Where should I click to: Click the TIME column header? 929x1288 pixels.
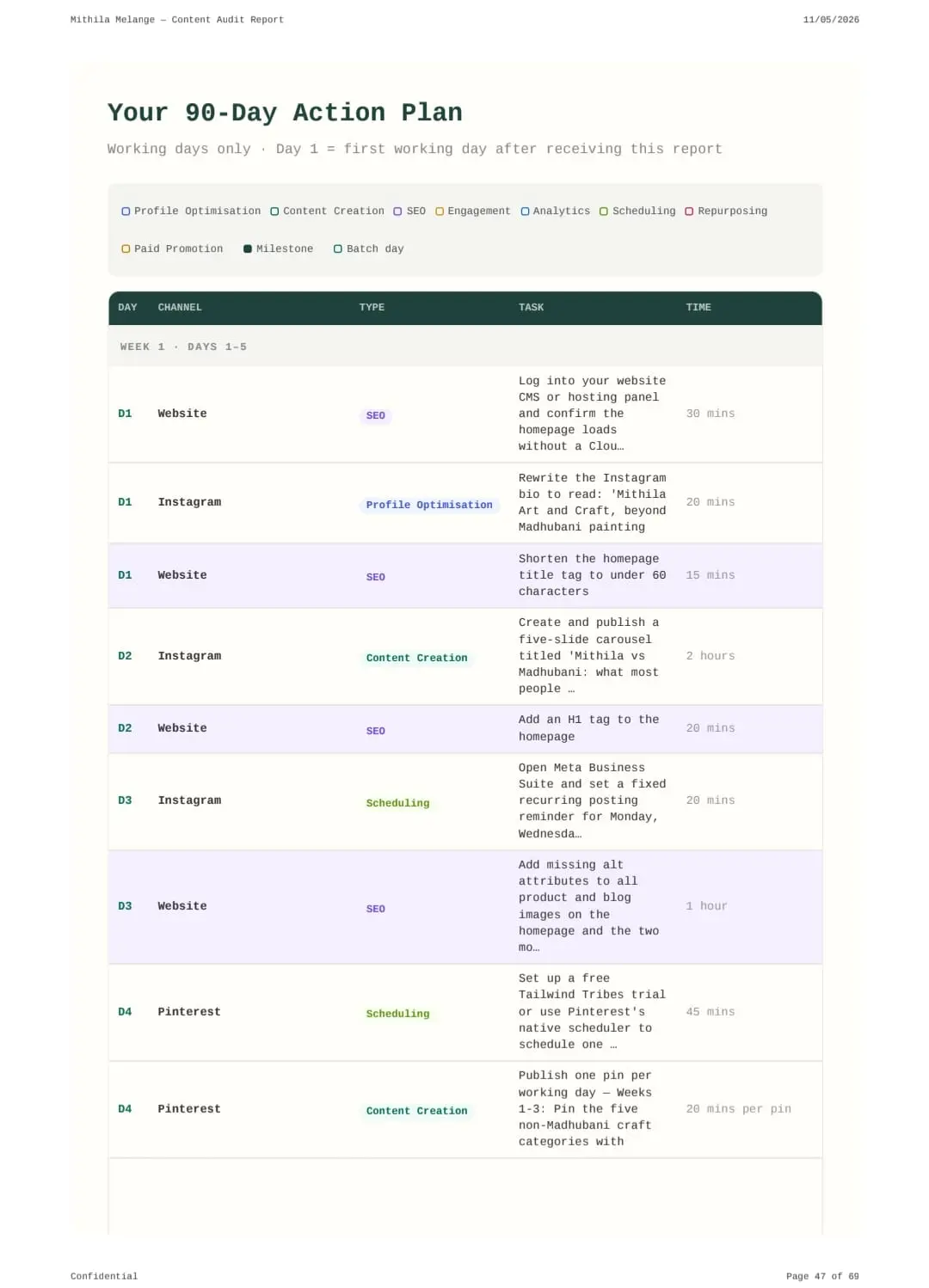698,308
